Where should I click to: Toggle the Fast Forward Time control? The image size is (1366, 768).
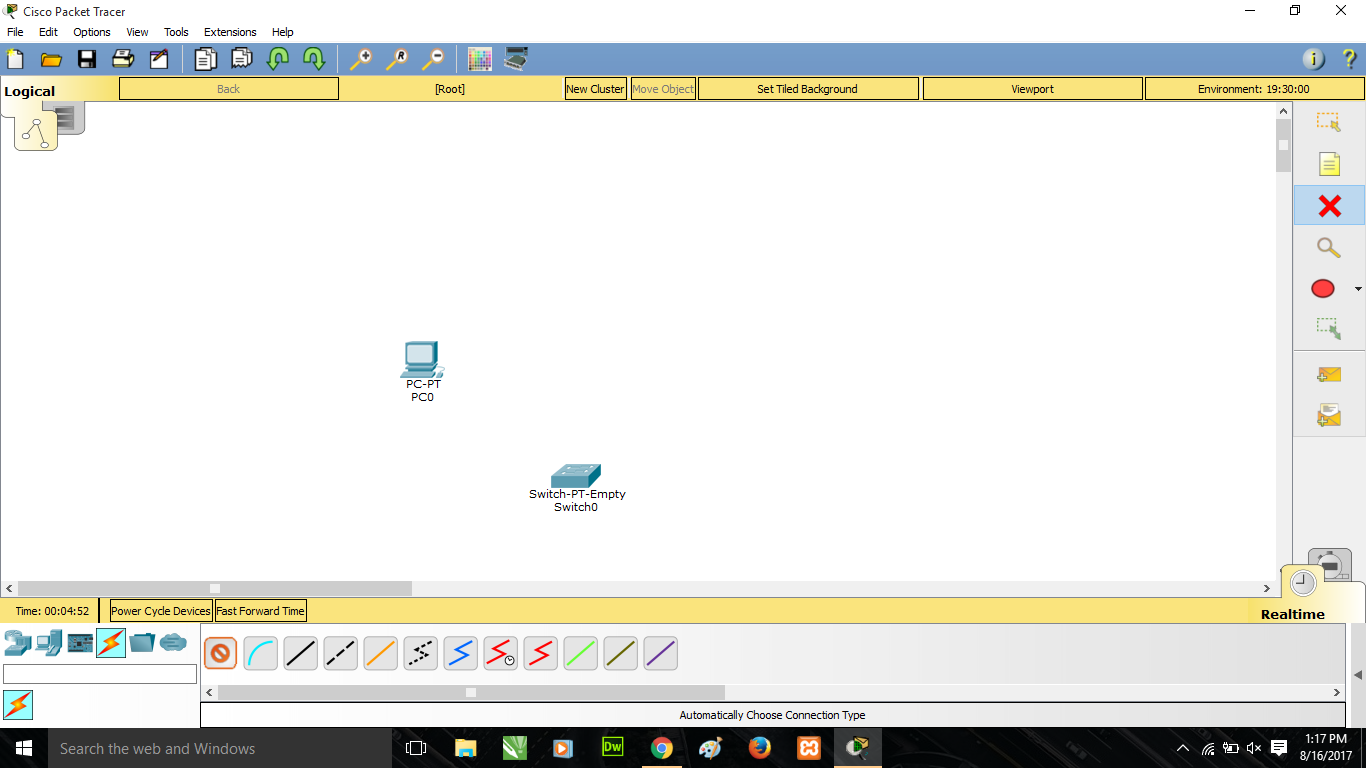click(x=260, y=610)
